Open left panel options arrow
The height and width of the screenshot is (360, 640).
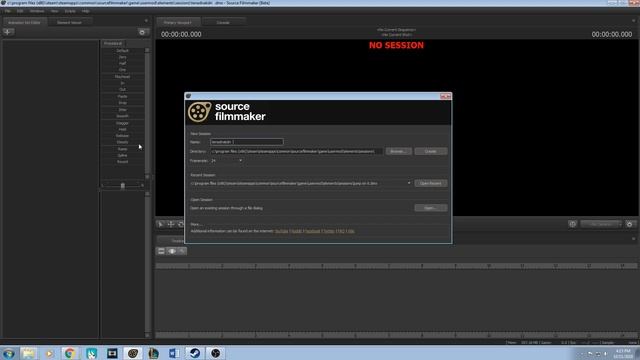pos(146,21)
